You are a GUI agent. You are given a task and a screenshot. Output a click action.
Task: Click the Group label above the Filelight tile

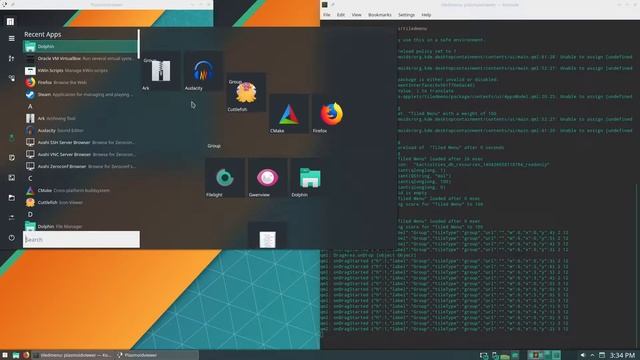(x=214, y=146)
